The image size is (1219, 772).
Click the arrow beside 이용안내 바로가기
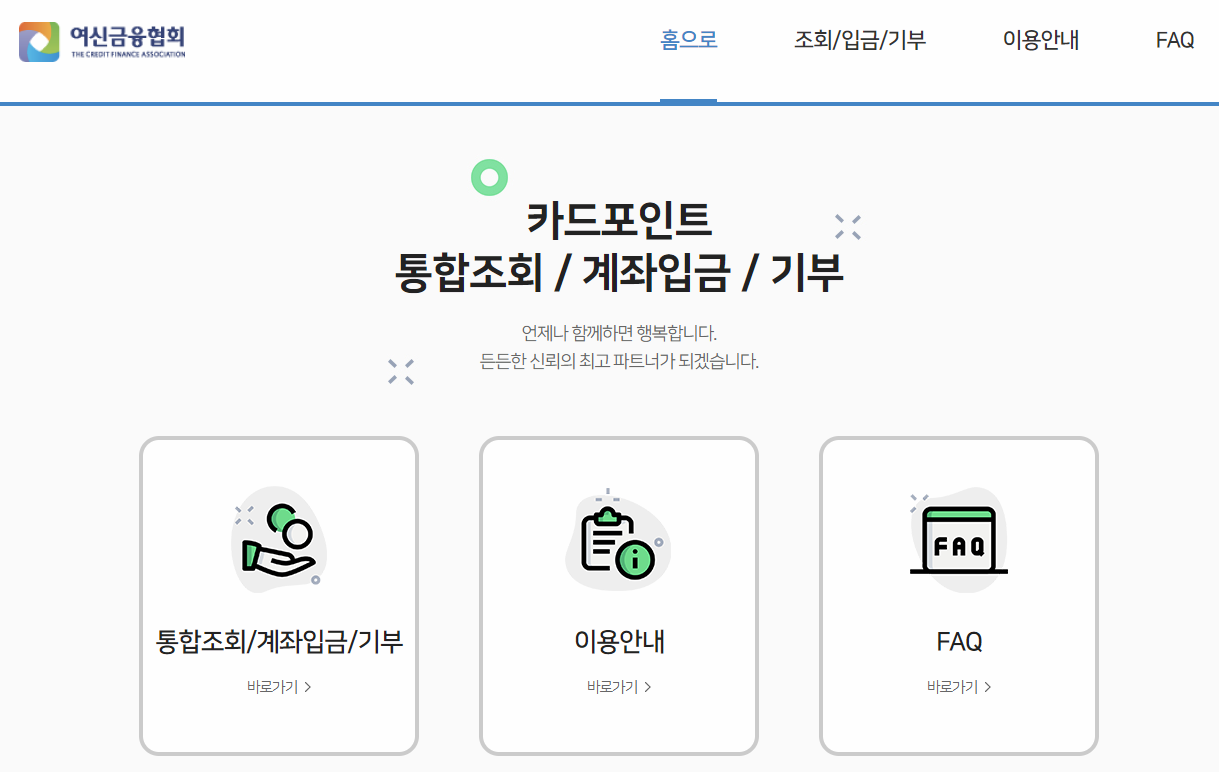click(648, 687)
